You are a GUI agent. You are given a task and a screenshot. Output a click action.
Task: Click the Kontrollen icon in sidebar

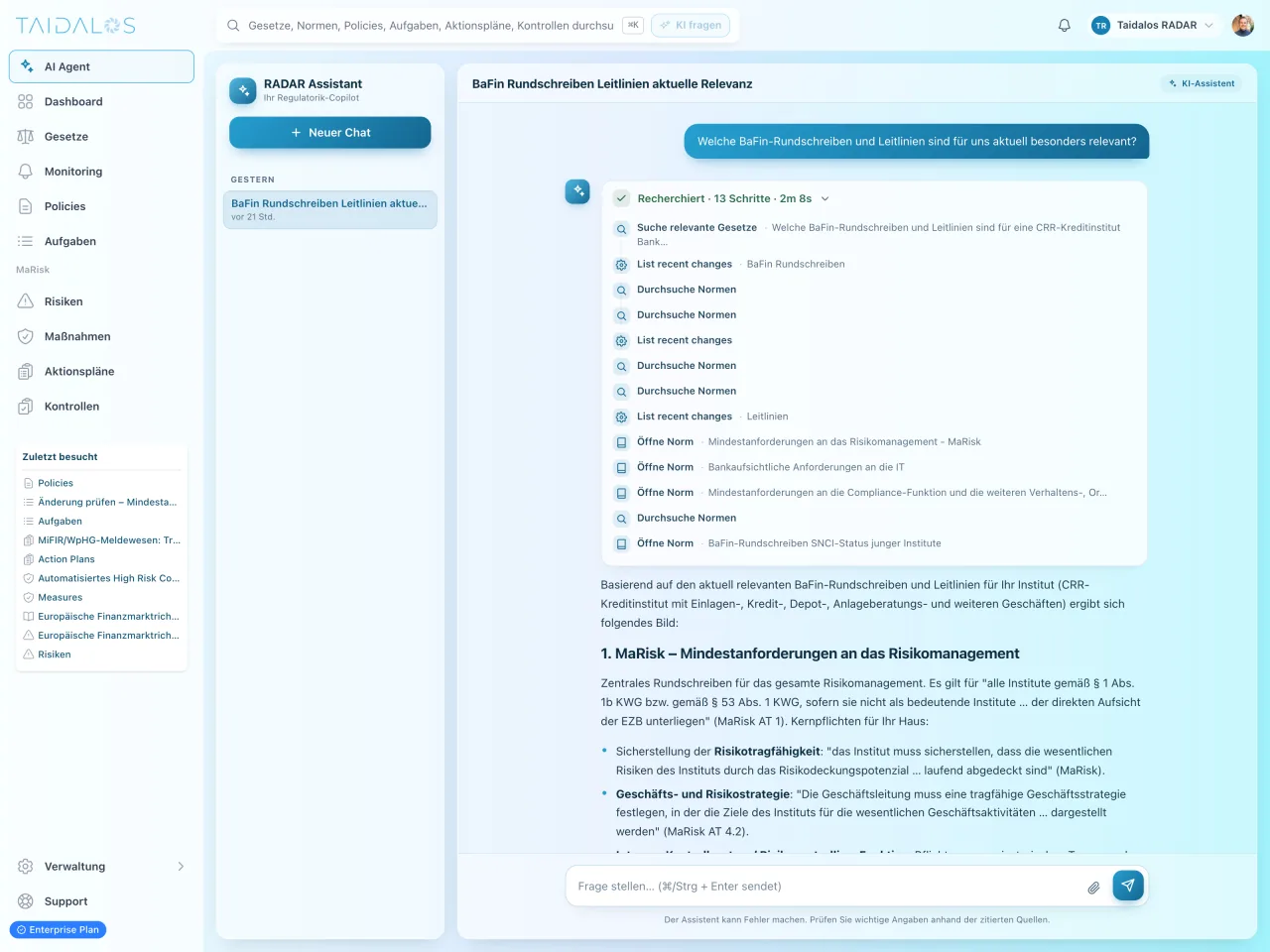(x=26, y=407)
